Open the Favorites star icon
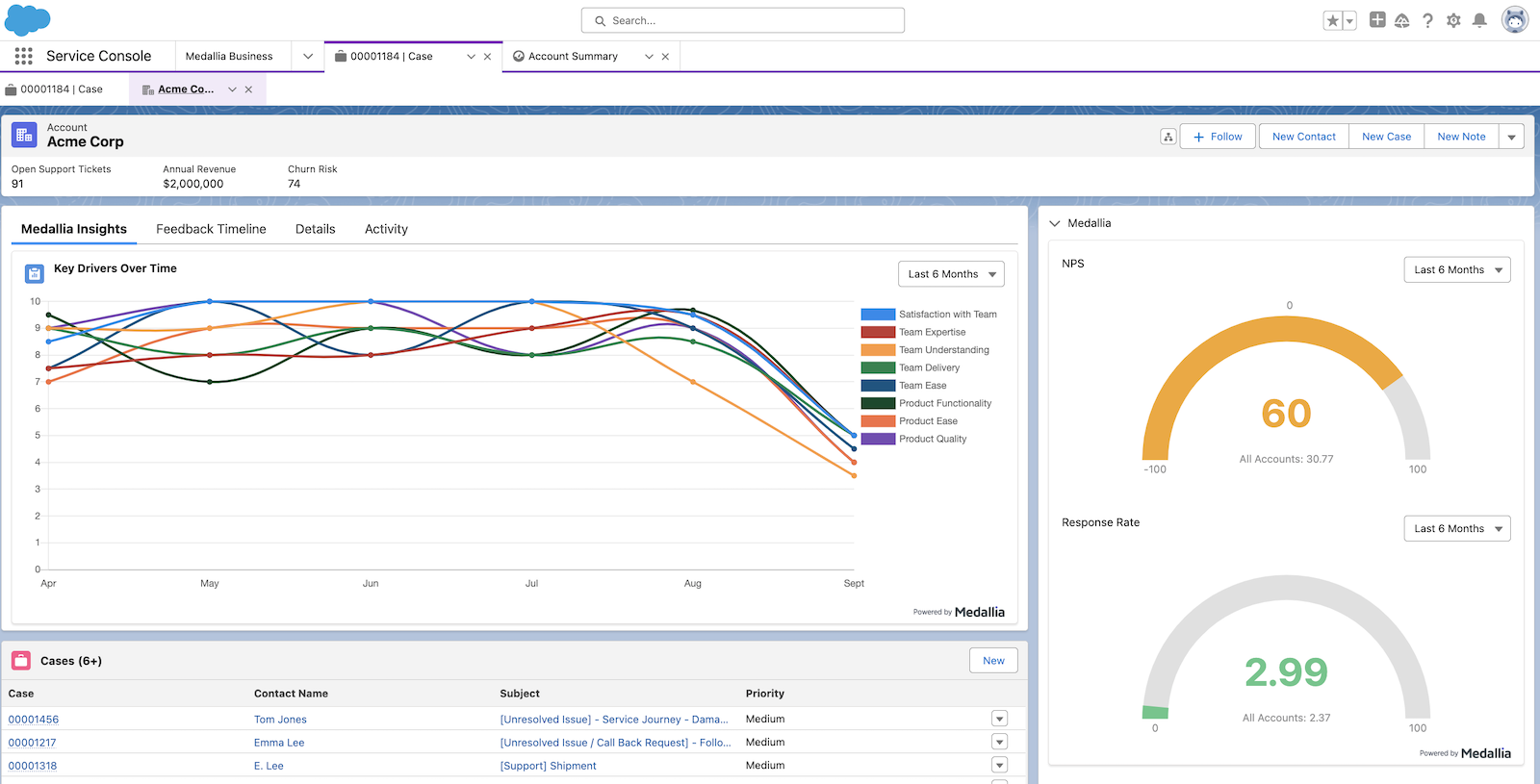The height and width of the screenshot is (784, 1540). (x=1332, y=20)
